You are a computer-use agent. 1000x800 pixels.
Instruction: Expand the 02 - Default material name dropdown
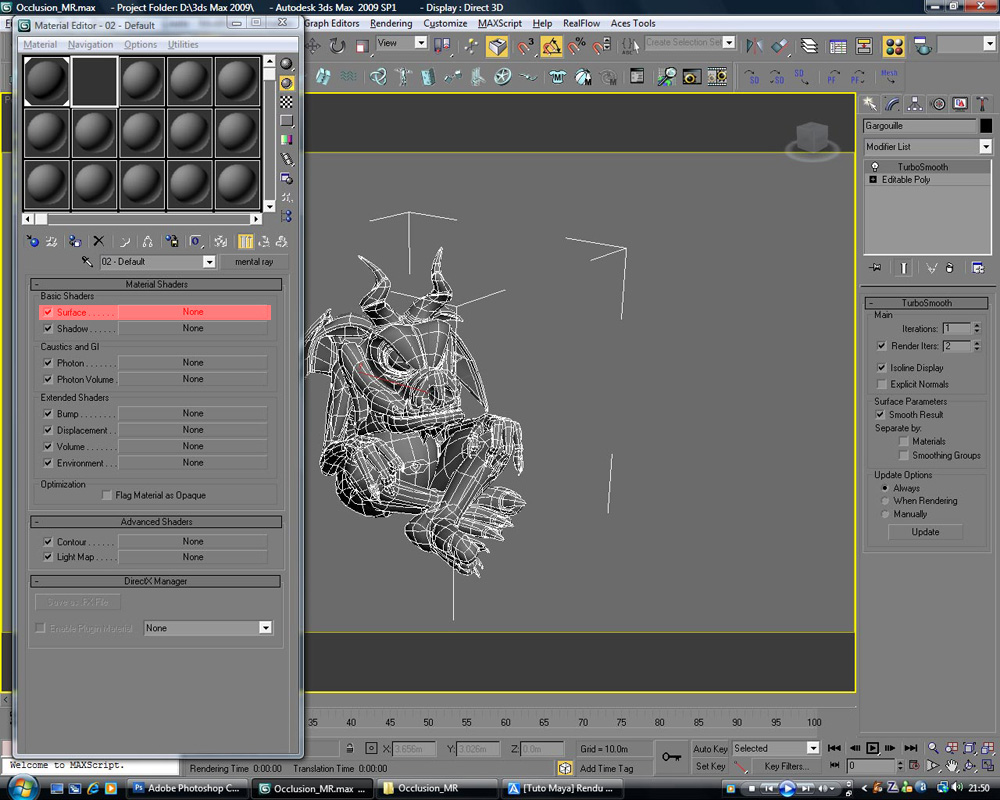(209, 262)
